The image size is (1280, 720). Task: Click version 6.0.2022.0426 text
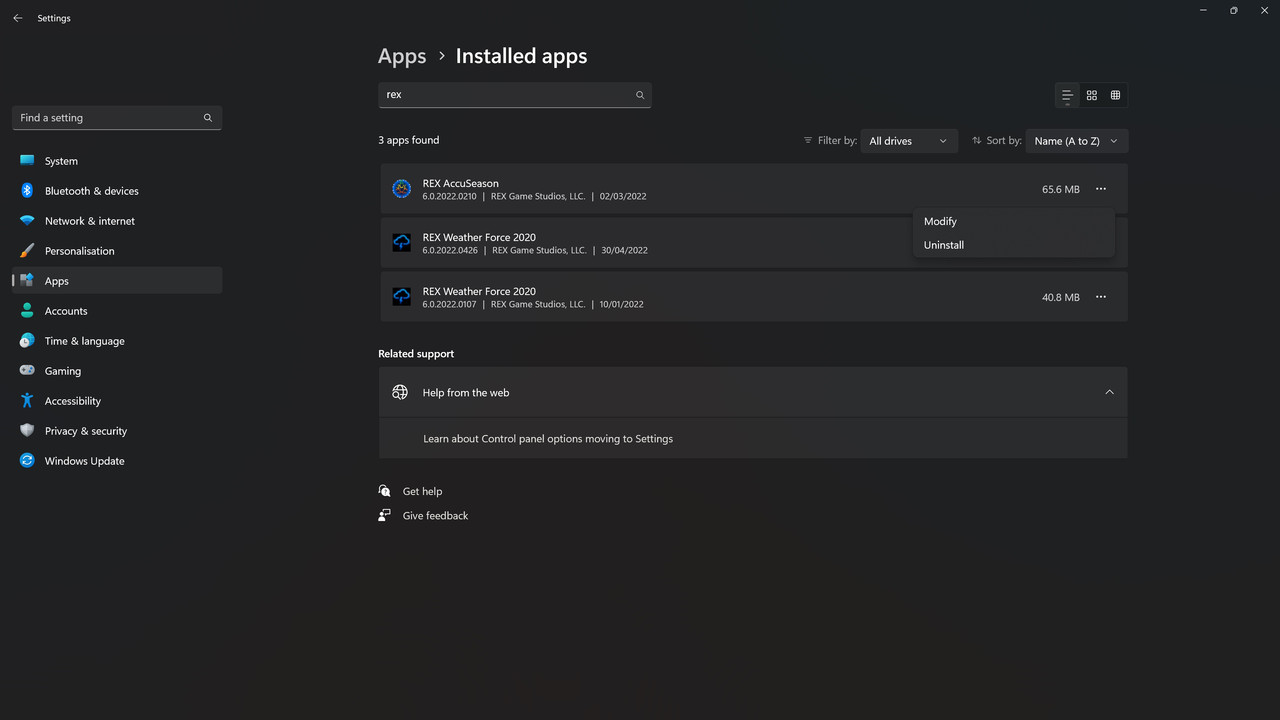(450, 250)
